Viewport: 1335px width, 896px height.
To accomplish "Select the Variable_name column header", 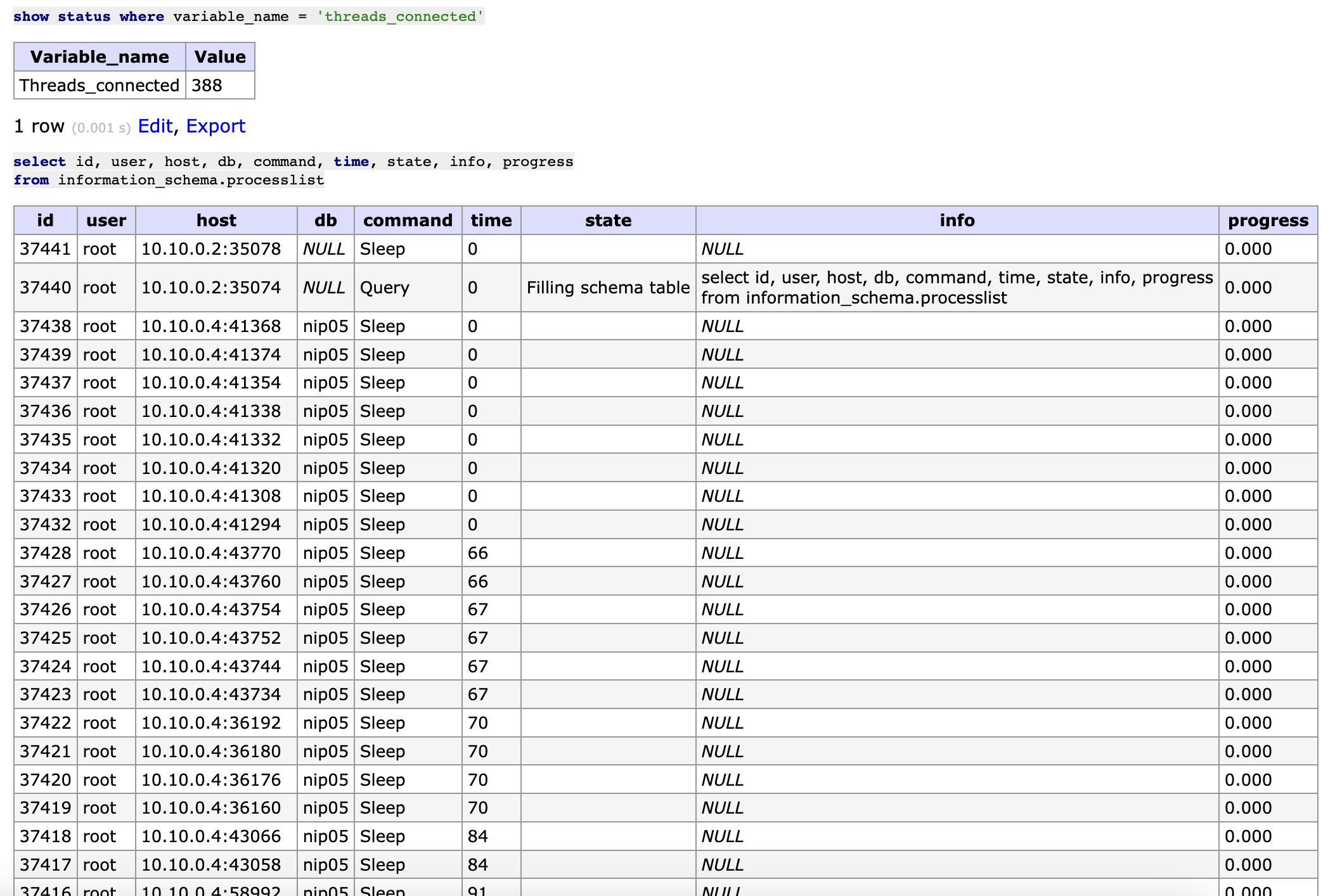I will coord(100,57).
